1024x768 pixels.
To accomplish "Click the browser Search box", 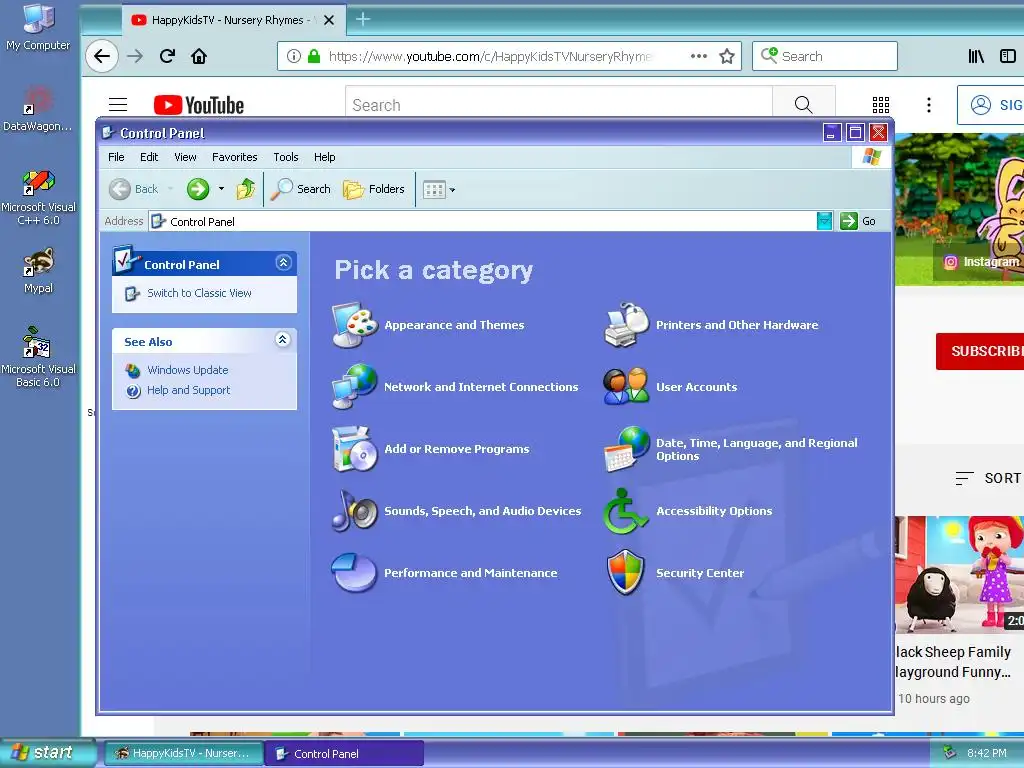I will [x=825, y=56].
